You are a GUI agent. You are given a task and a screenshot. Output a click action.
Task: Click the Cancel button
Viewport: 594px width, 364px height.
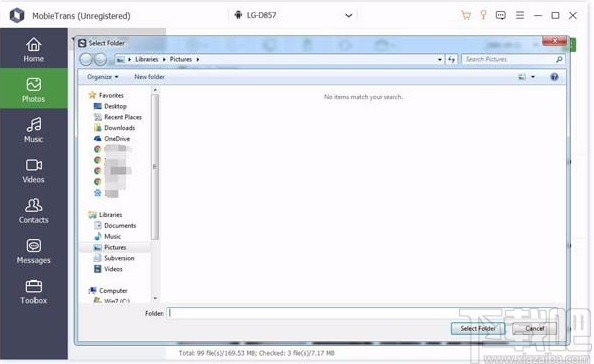pyautogui.click(x=535, y=329)
